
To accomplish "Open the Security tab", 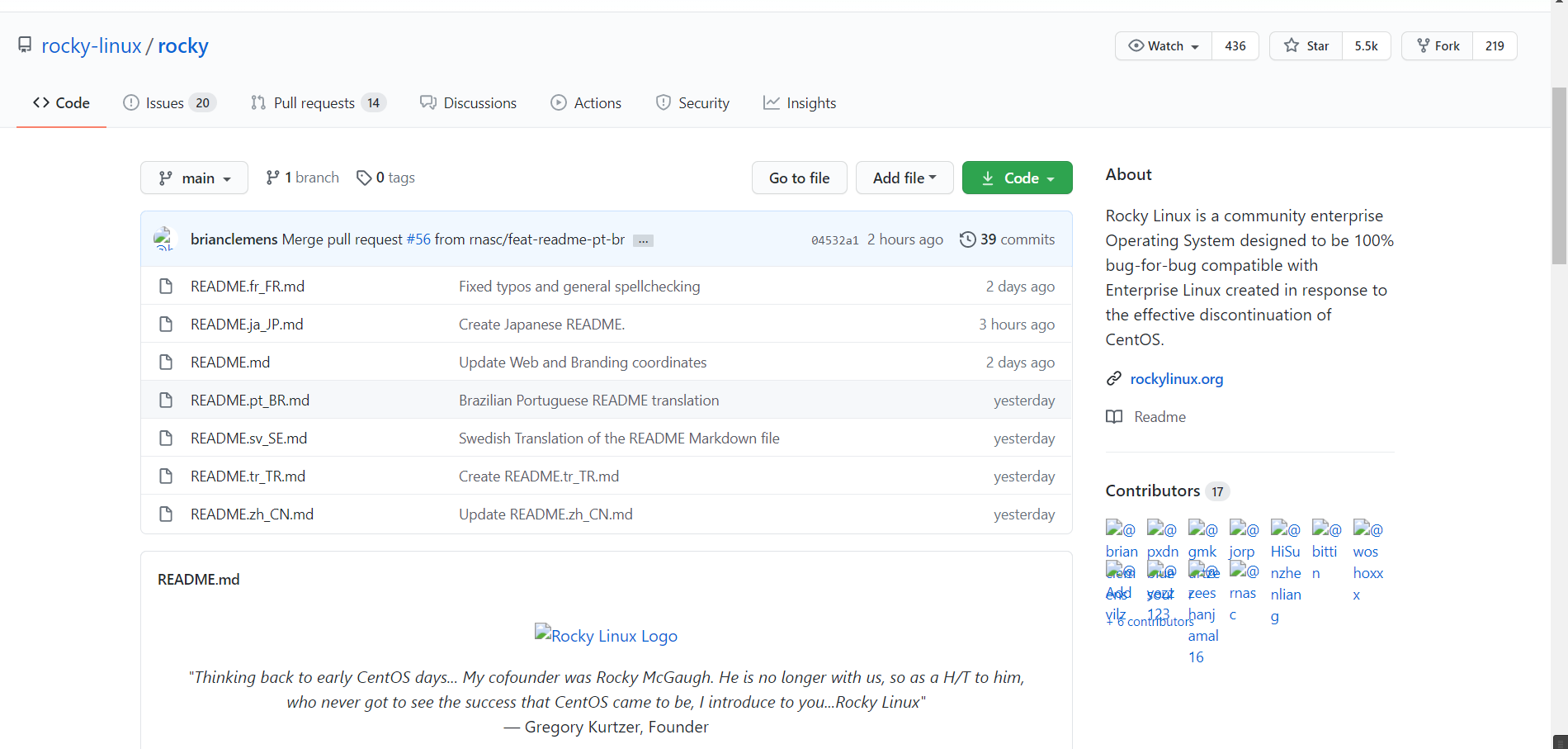I will [x=692, y=103].
